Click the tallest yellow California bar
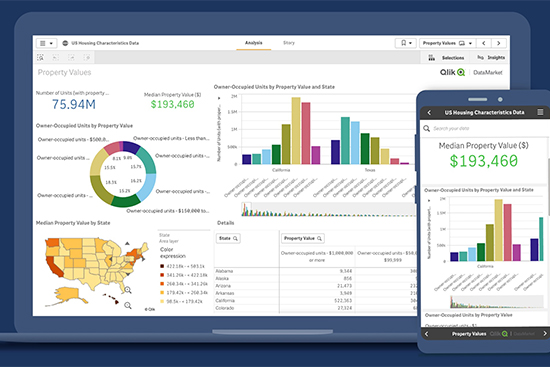Screen dimensions: 550x367 click(296, 131)
